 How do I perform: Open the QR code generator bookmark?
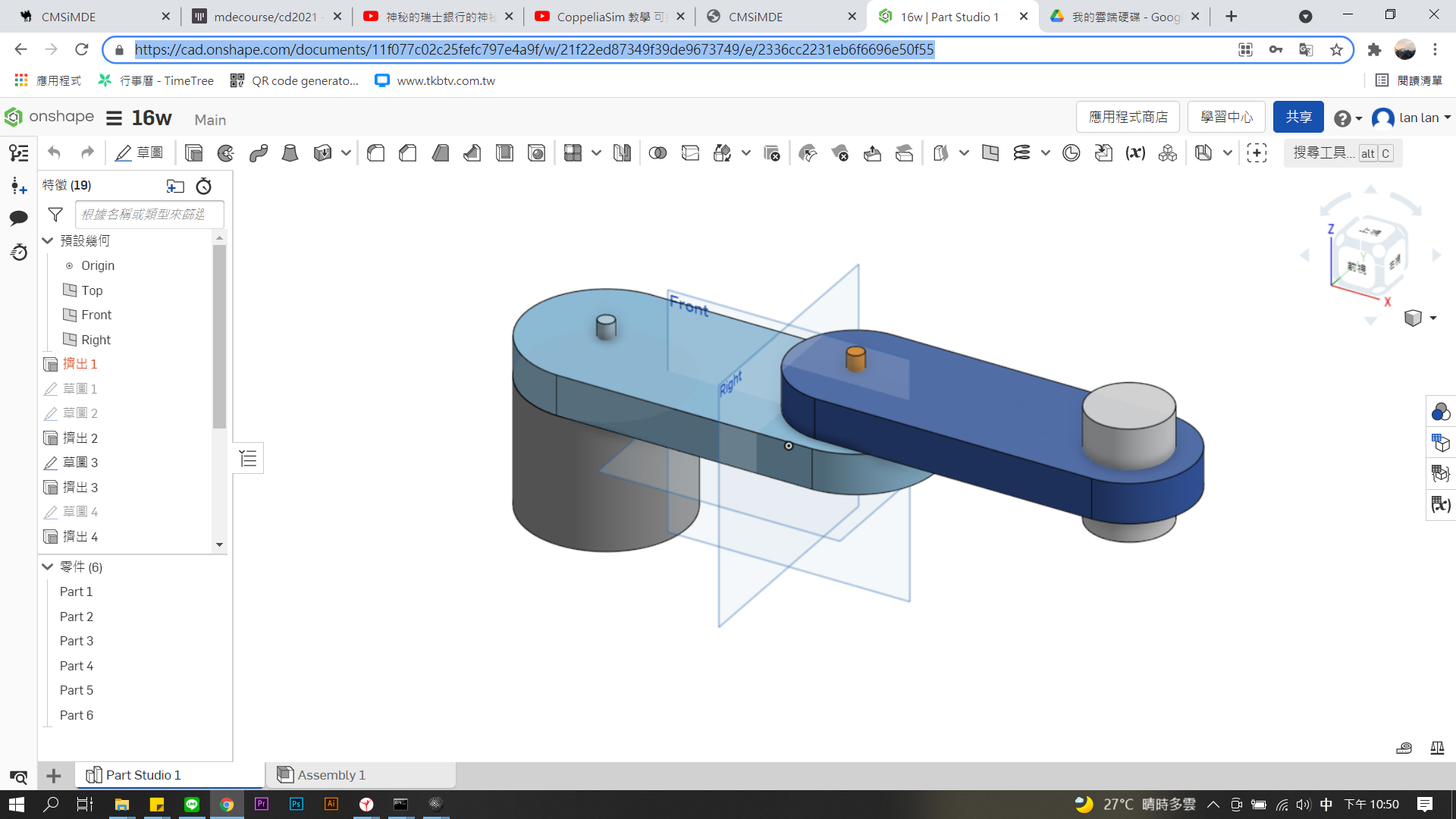[x=294, y=80]
